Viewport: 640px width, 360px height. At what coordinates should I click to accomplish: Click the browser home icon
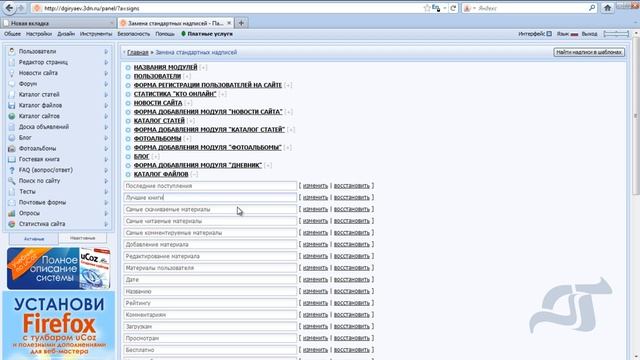[x=607, y=8]
